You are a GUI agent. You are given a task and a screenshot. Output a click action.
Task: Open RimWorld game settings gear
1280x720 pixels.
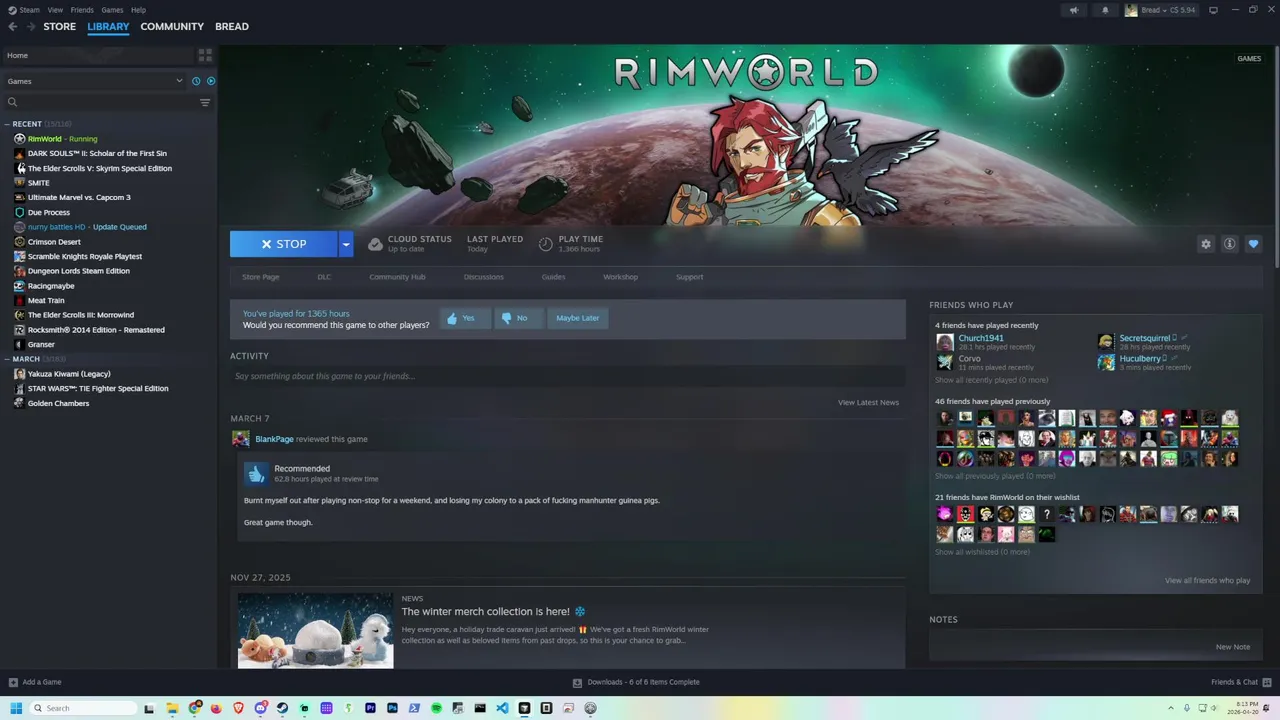(x=1206, y=244)
